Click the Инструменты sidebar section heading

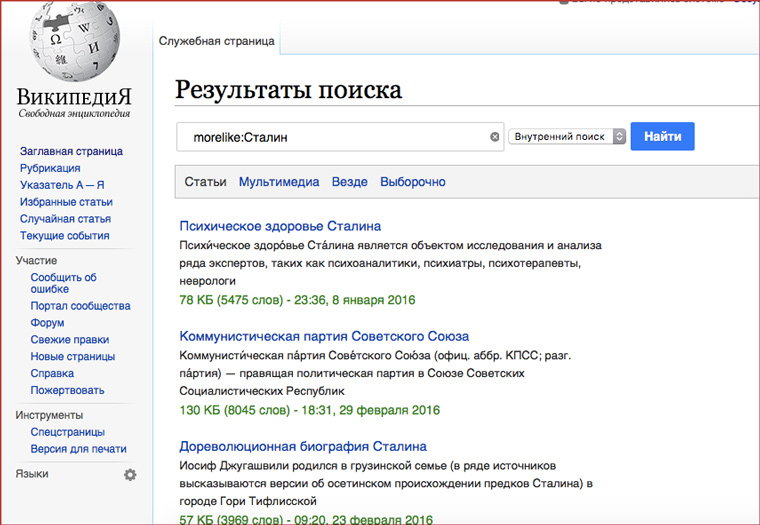coord(49,415)
